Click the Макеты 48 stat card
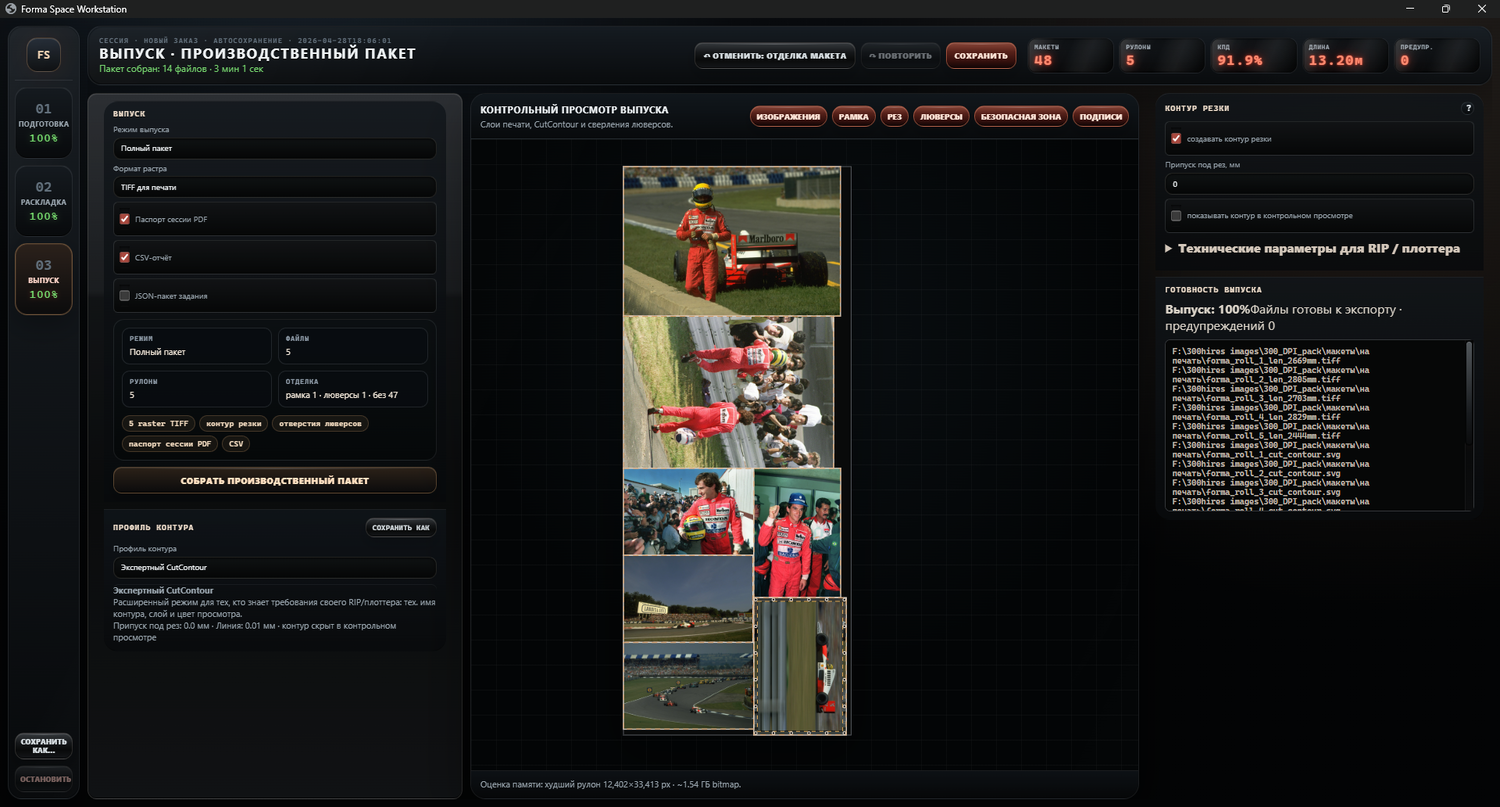The image size is (1500, 807). 1070,56
